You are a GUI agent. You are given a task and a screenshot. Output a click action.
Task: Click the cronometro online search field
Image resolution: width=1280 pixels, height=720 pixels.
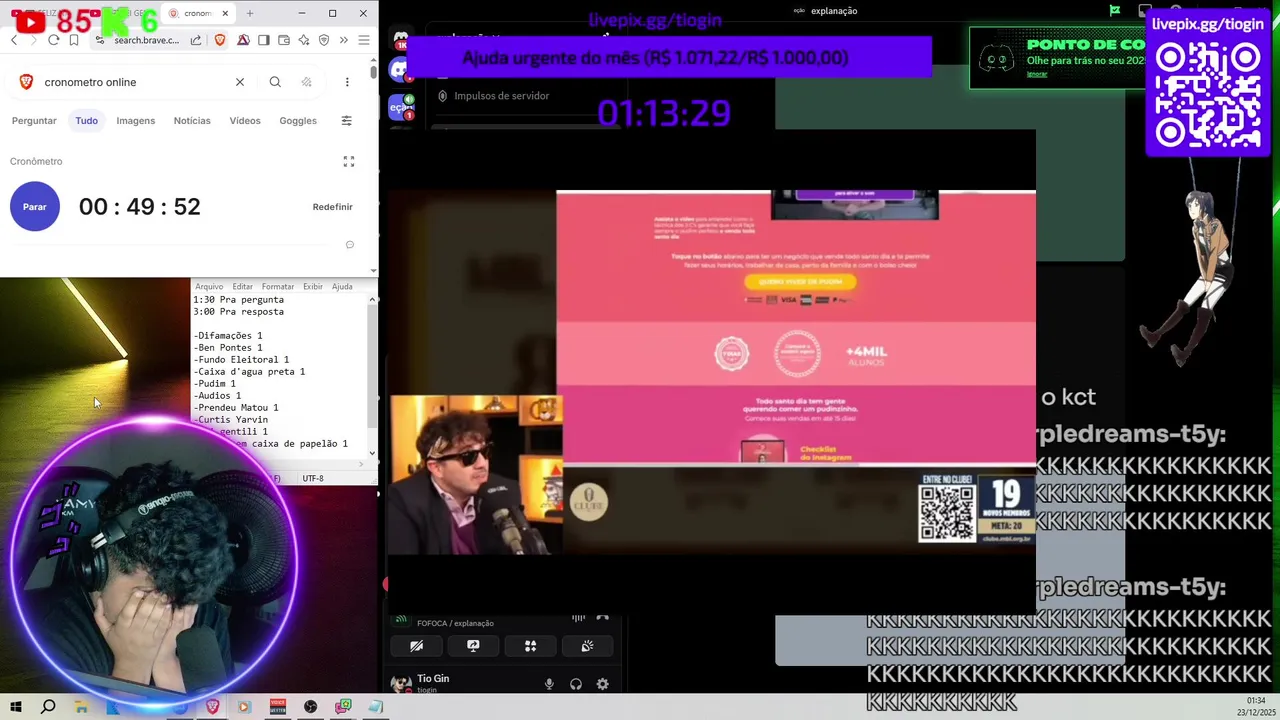click(x=135, y=82)
